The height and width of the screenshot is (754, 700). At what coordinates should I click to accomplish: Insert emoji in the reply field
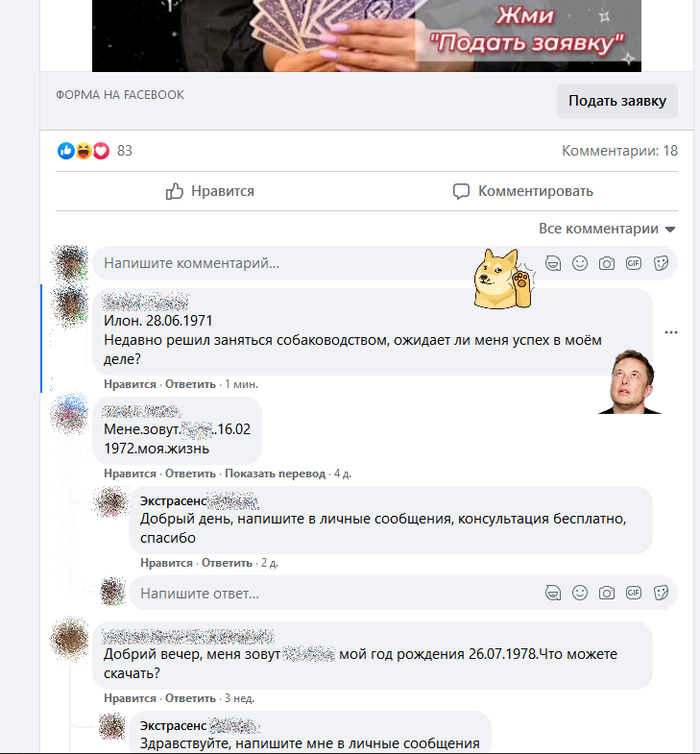580,593
